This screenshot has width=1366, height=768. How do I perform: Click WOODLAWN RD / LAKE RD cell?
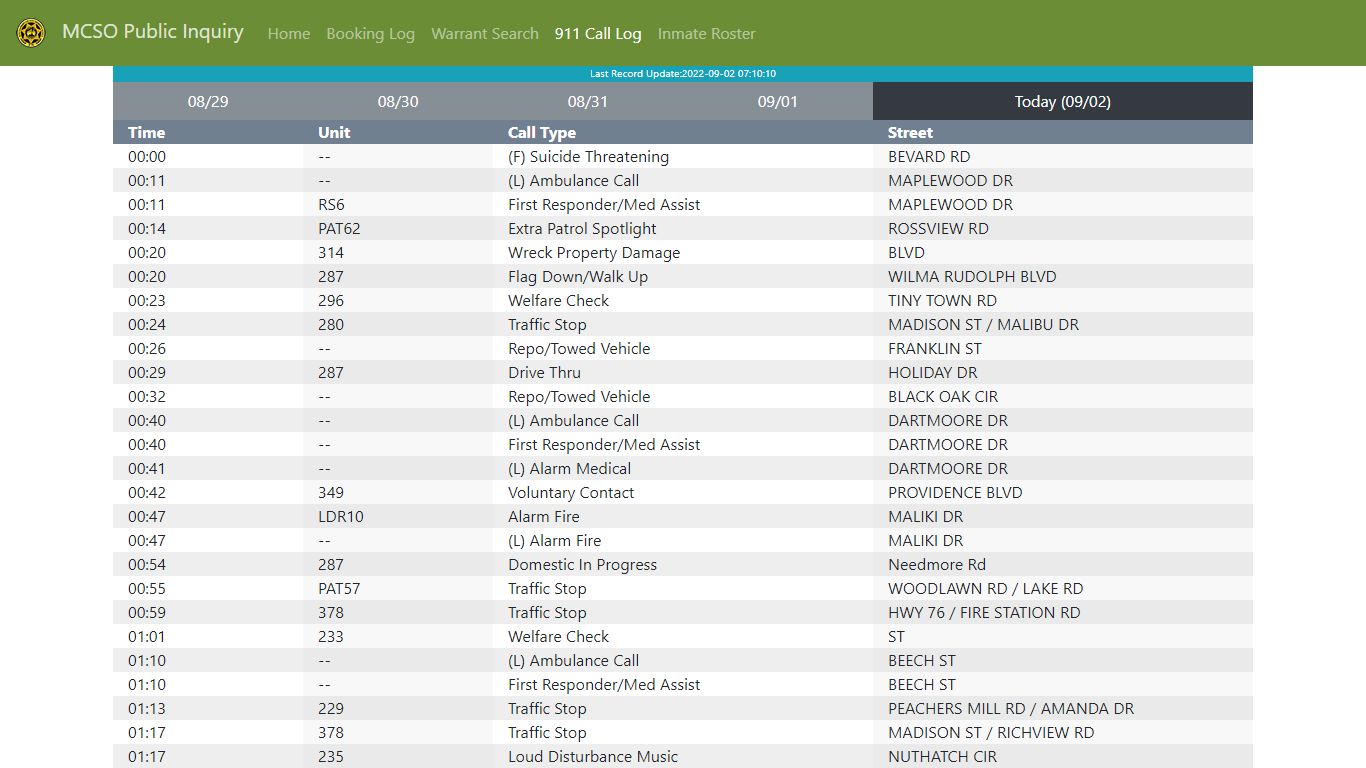tap(1063, 588)
